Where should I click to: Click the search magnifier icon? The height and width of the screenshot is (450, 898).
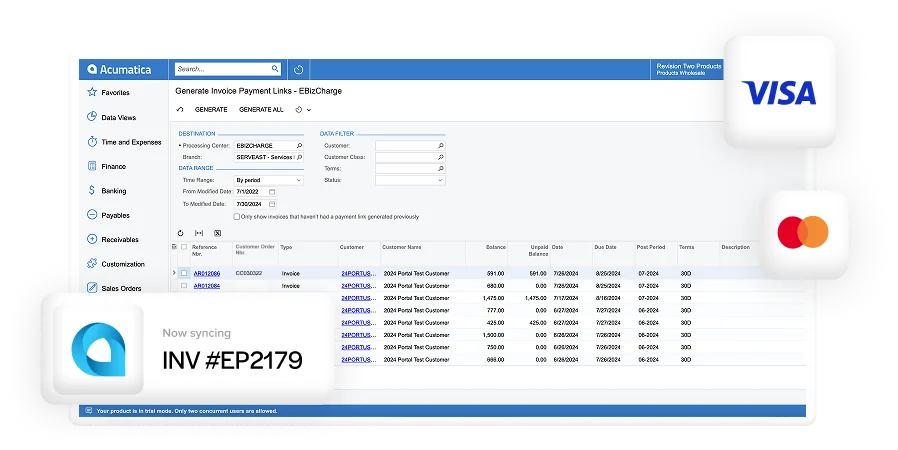coord(275,69)
